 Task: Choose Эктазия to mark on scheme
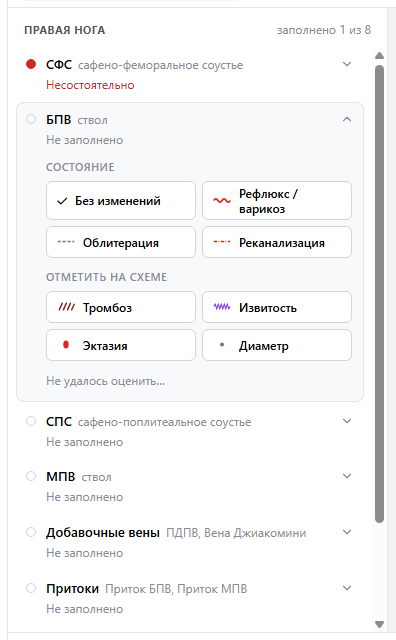(121, 345)
